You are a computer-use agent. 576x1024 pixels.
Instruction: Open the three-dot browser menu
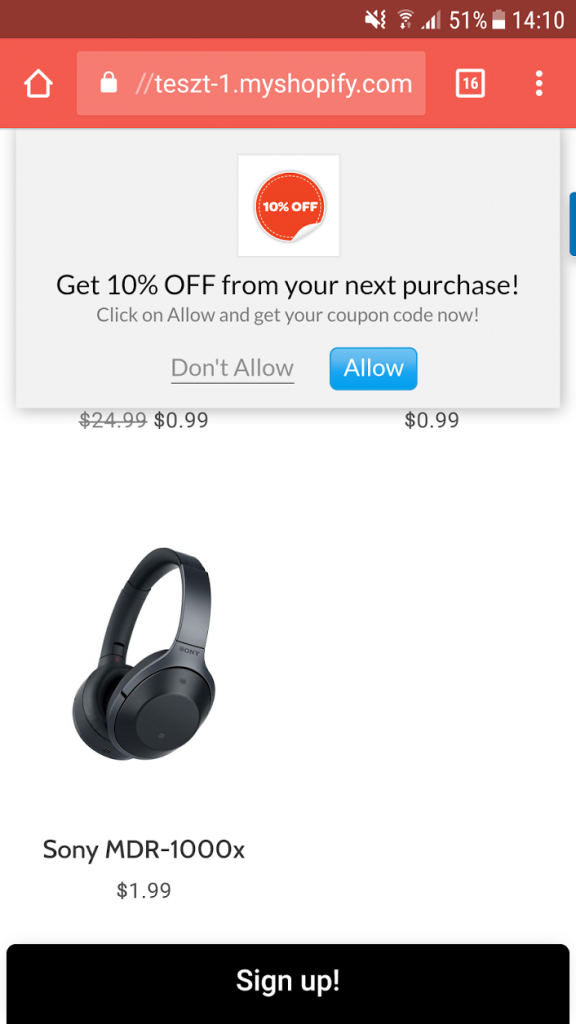tap(539, 84)
